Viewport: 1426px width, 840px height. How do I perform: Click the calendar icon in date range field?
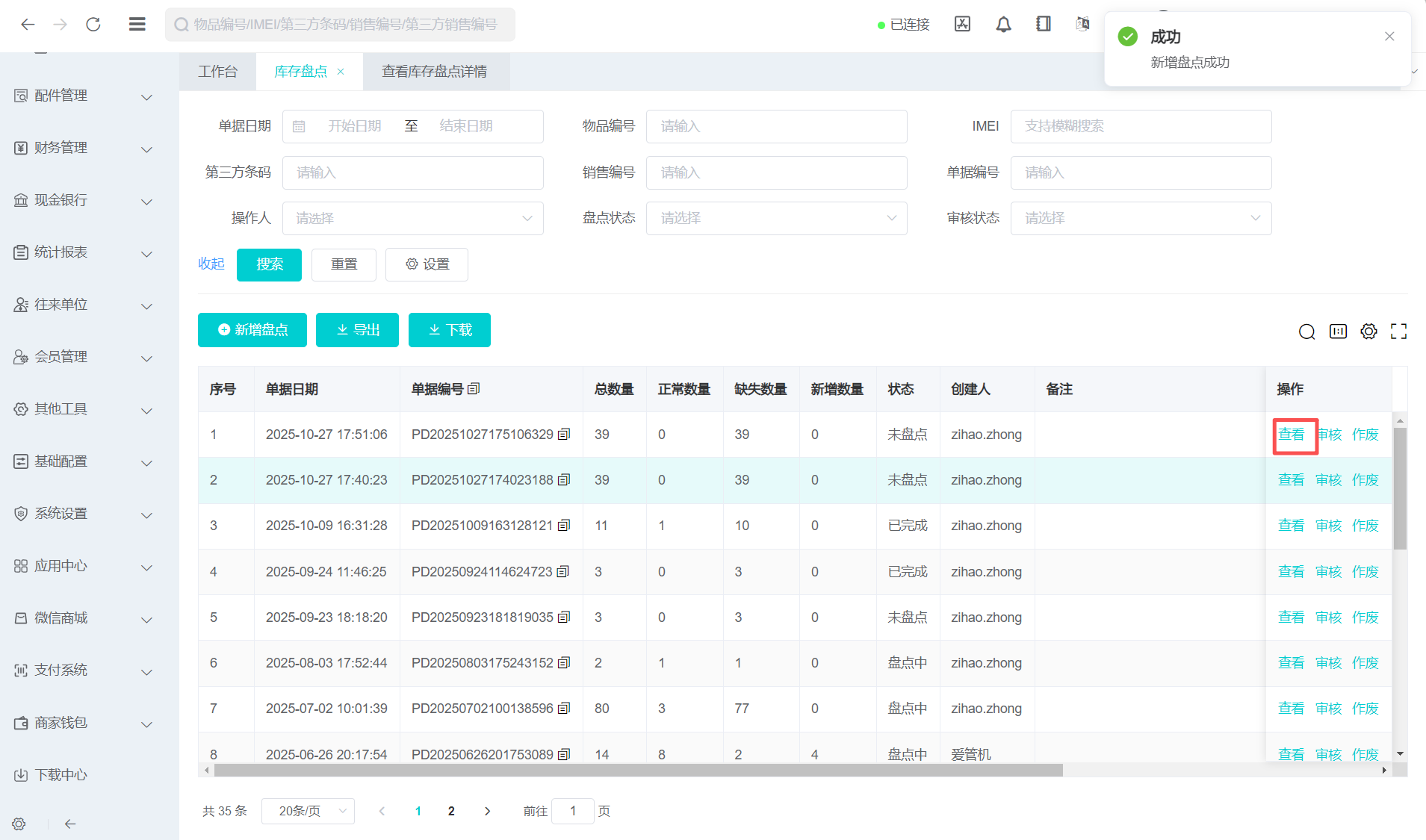coord(299,127)
